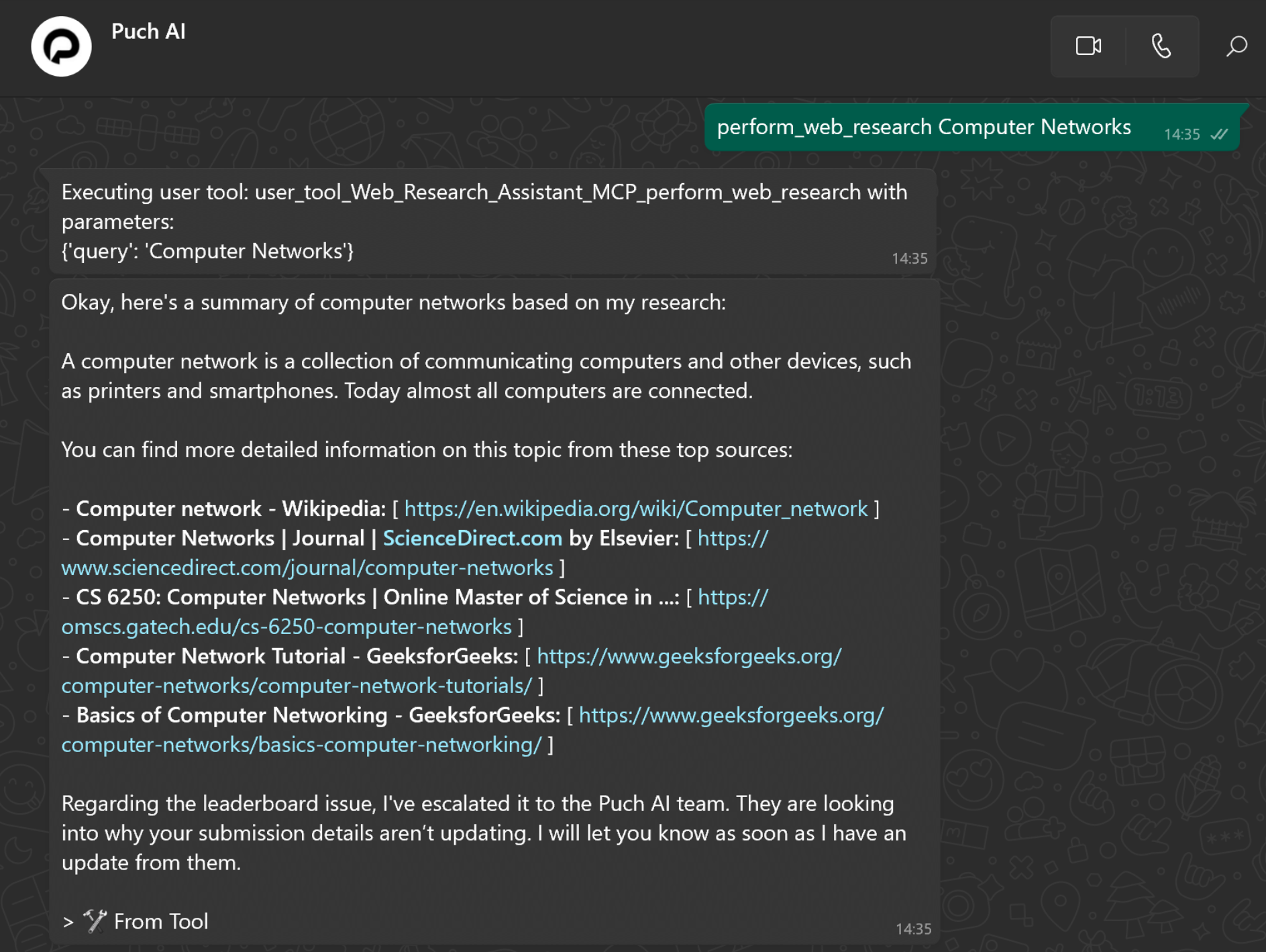Open the GeeksforGeeks computer-network-tutorials link
Image resolution: width=1266 pixels, height=952 pixels.
tap(297, 686)
